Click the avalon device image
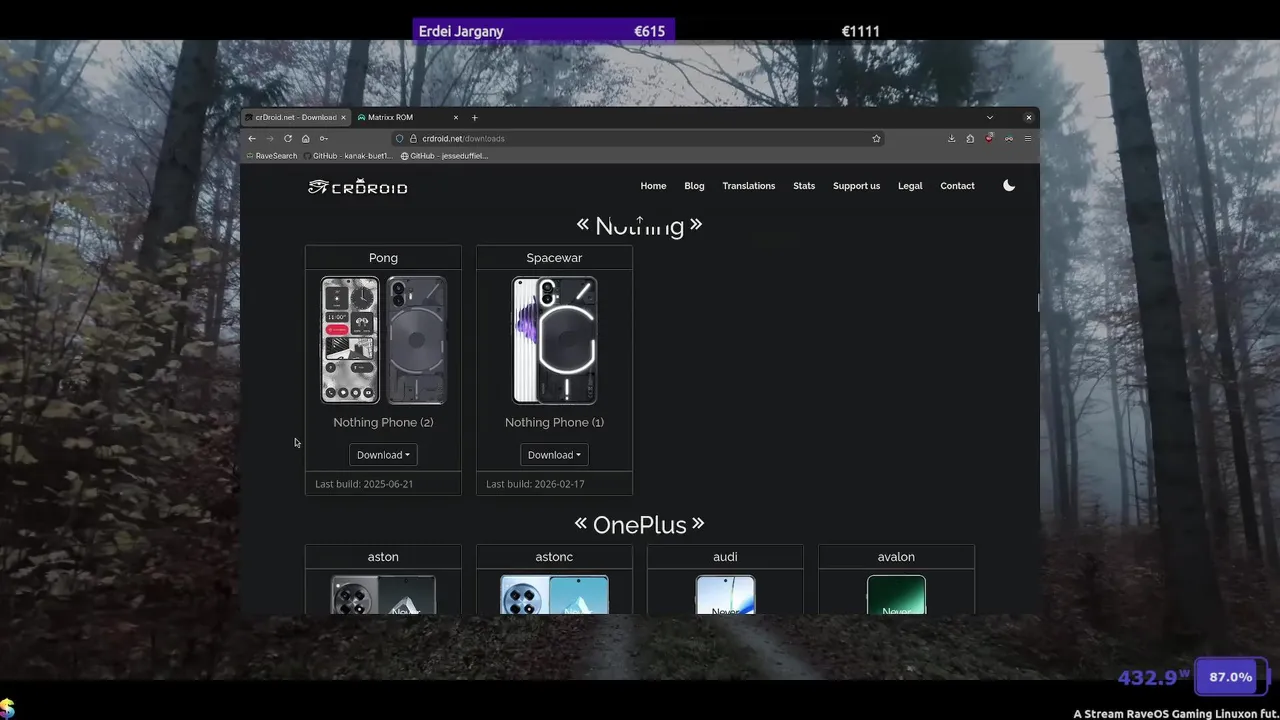This screenshot has width=1280, height=720. tap(896, 595)
